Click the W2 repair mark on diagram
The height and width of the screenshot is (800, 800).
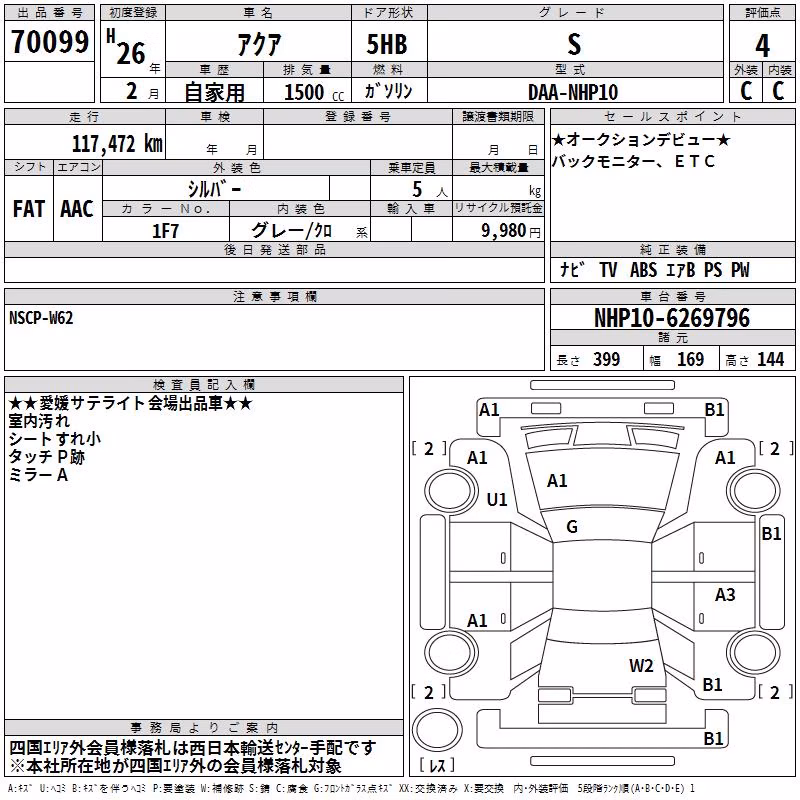click(x=641, y=666)
